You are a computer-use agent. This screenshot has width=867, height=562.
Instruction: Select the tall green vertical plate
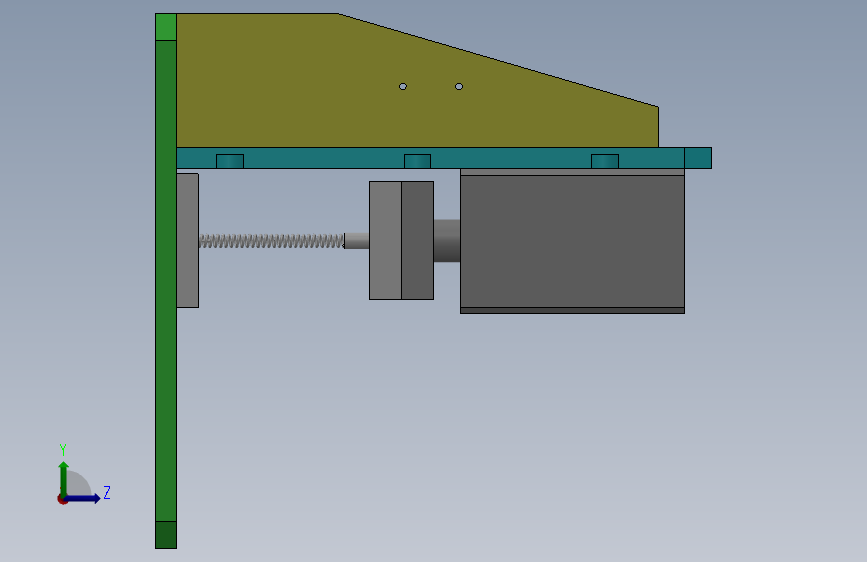click(166, 280)
